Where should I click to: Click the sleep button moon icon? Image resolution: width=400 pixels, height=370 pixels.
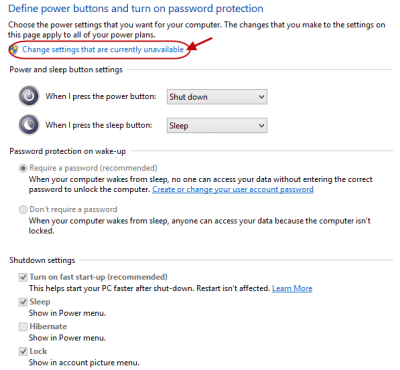(x=29, y=125)
